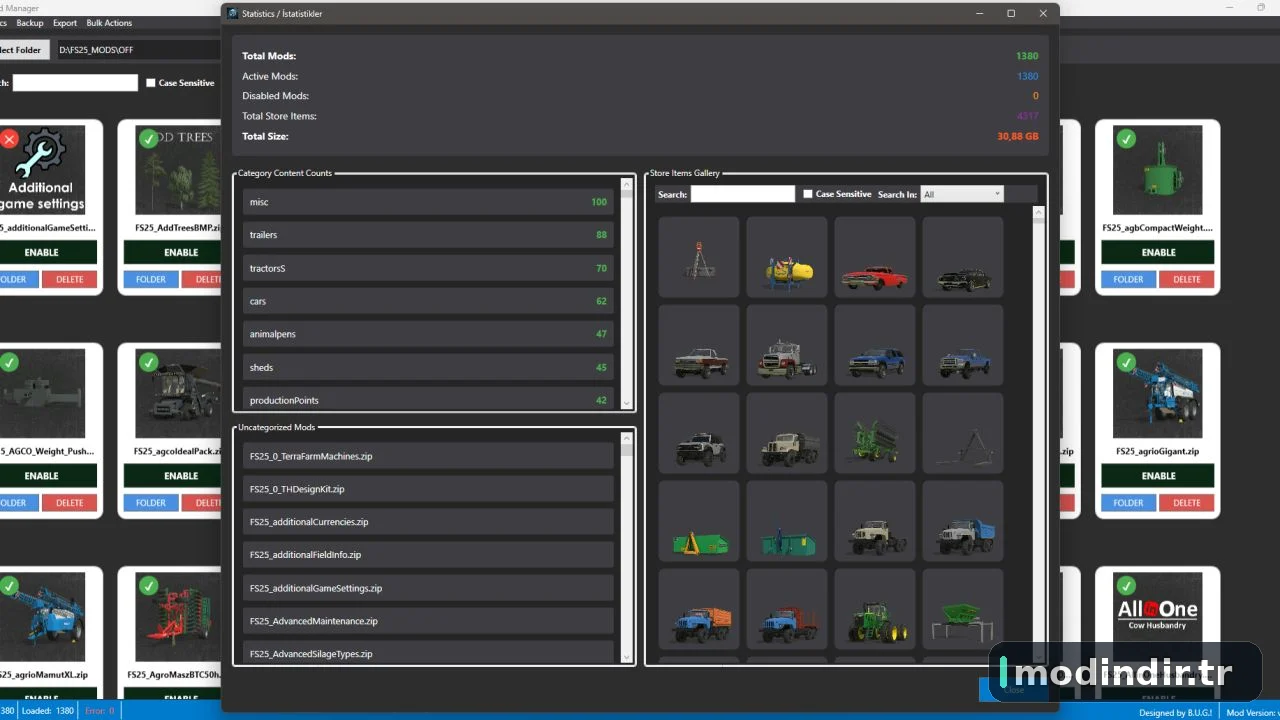Select FS25_AdvancedSilageTypes.zip entry
This screenshot has width=1280, height=720.
click(x=428, y=652)
